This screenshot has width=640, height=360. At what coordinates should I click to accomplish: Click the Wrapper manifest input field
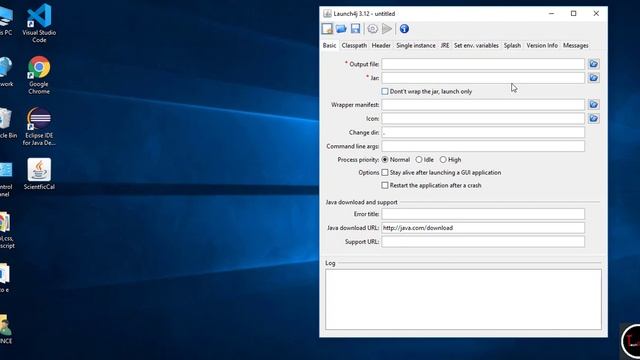point(483,105)
